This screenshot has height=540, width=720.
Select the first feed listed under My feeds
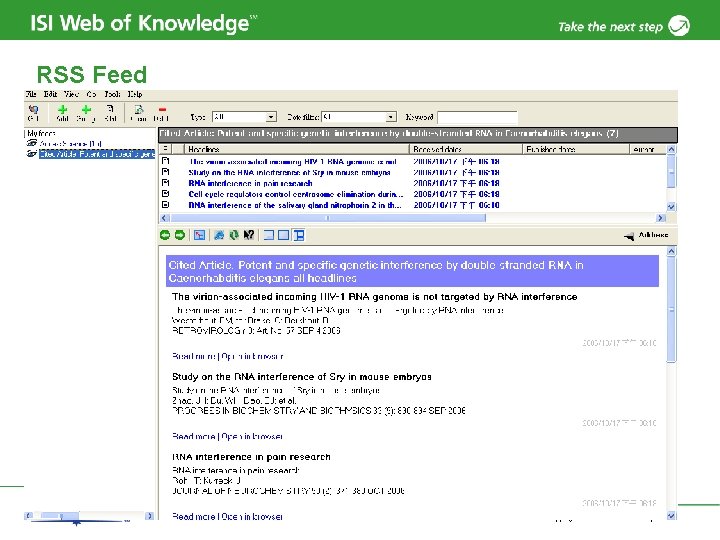pos(71,143)
